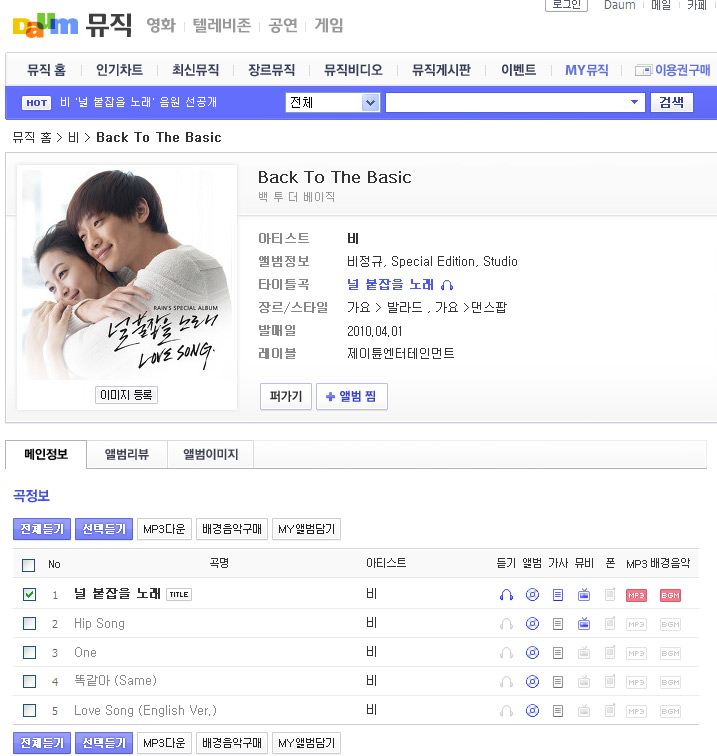Open album icon for Hip Song

[x=532, y=624]
